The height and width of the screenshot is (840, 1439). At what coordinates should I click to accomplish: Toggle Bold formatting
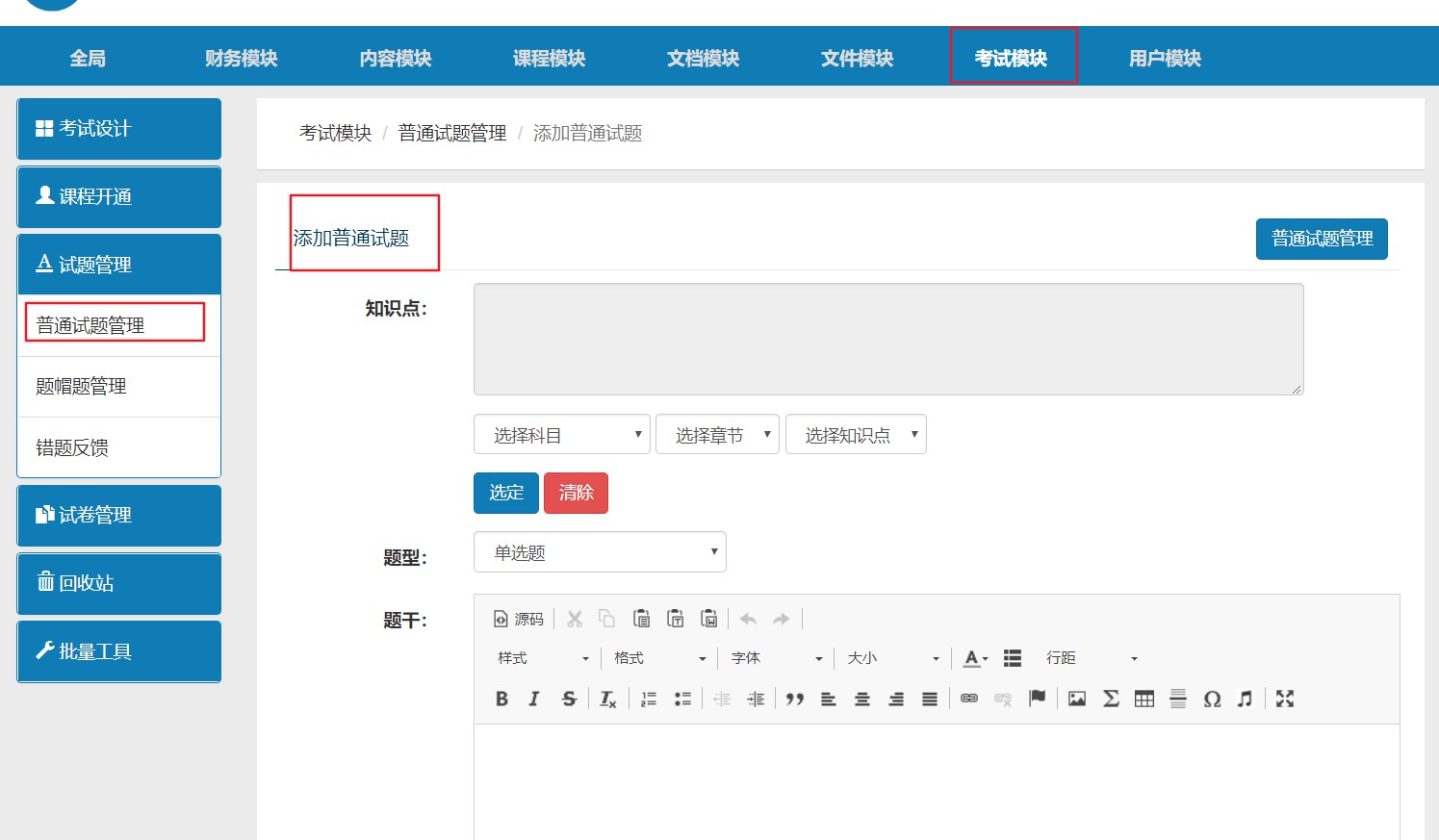[x=501, y=699]
